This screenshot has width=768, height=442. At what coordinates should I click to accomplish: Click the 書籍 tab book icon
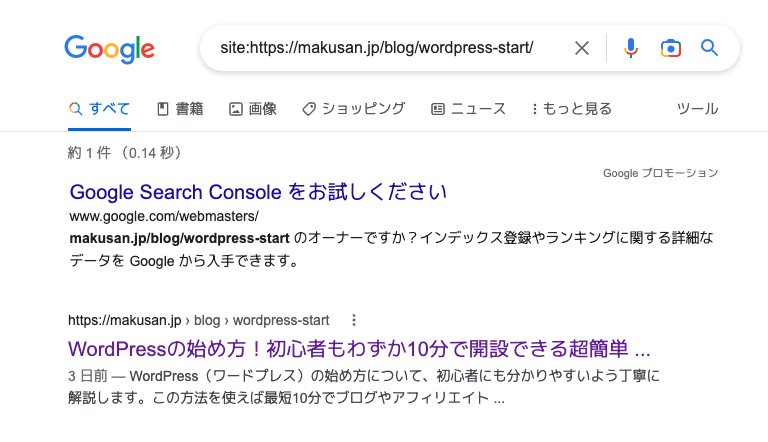coord(163,109)
